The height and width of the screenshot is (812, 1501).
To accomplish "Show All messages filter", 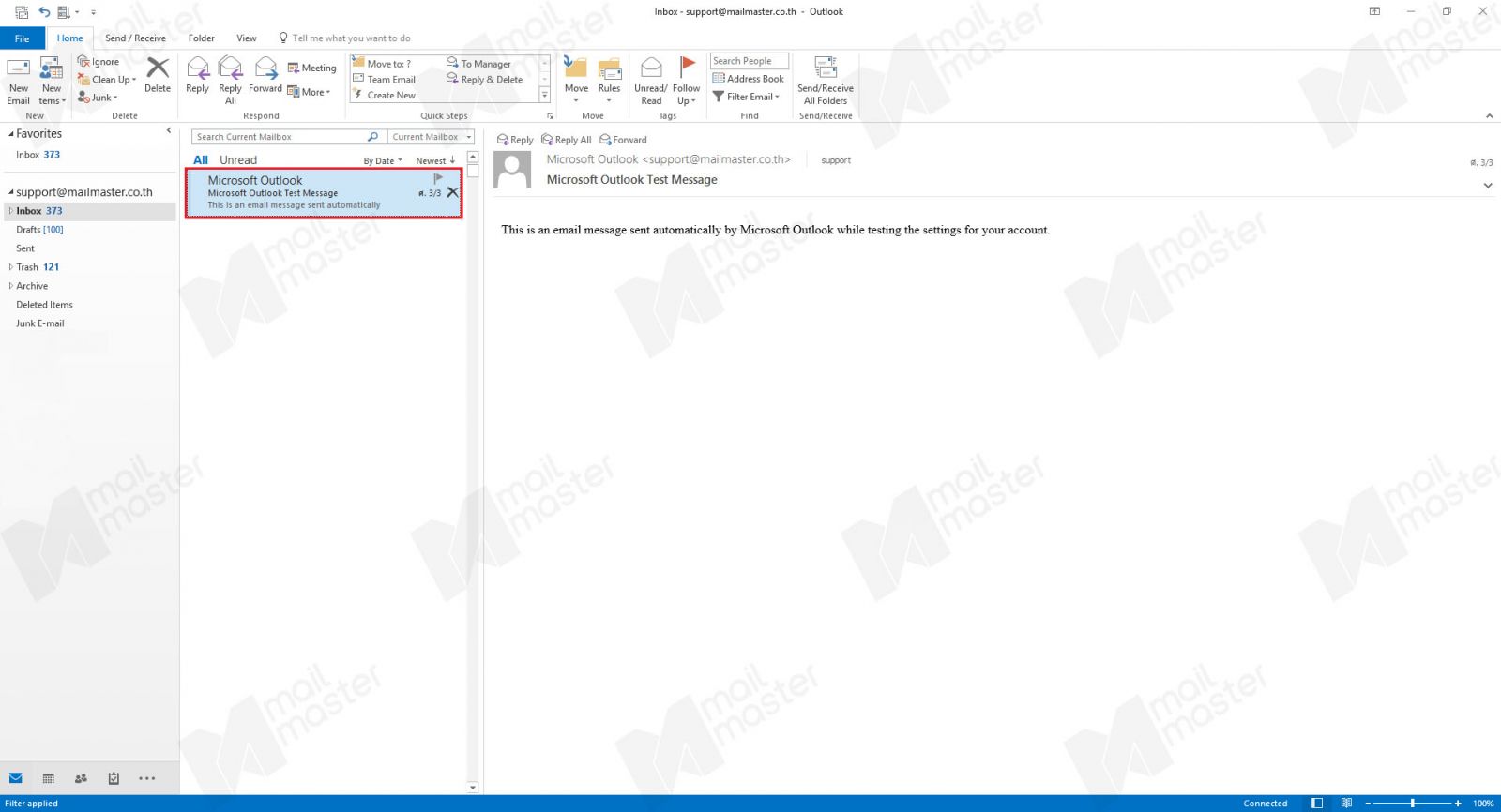I will (x=201, y=160).
